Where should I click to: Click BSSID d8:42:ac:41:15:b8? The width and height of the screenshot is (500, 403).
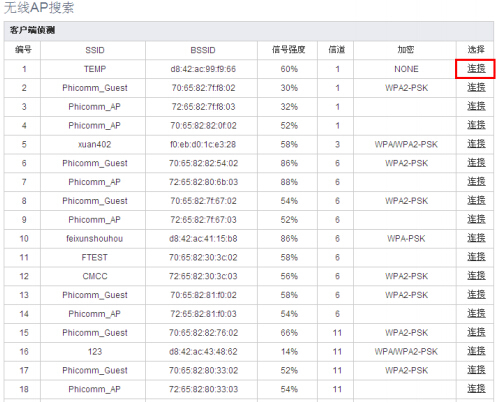point(203,239)
